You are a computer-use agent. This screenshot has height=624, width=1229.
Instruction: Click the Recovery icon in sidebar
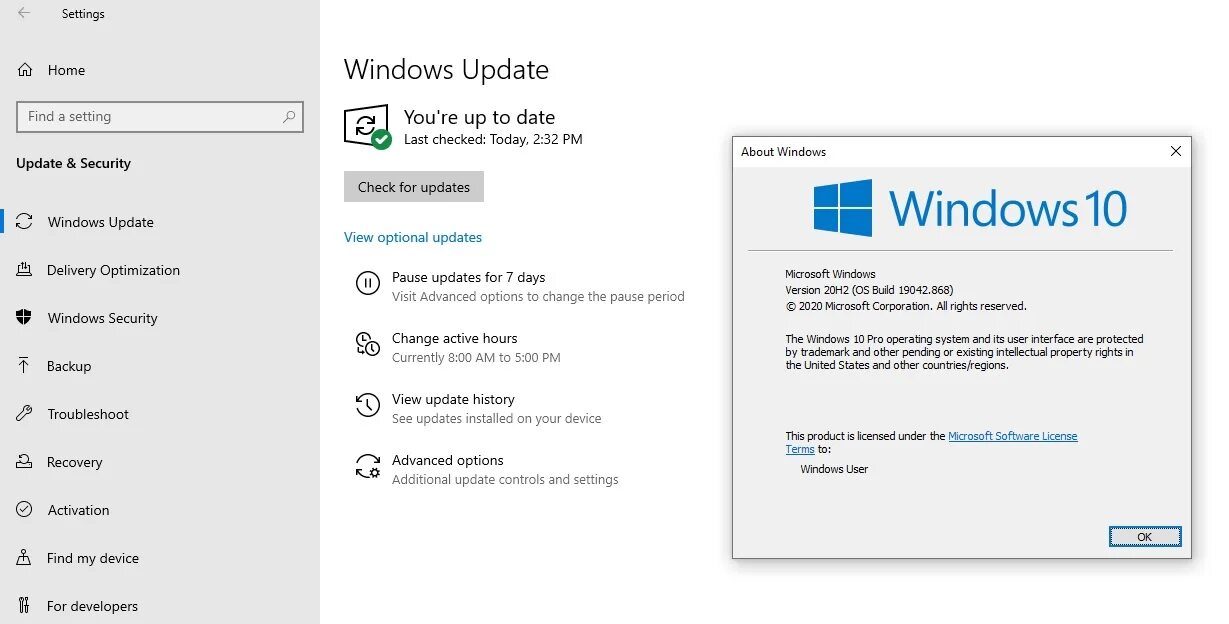click(25, 462)
